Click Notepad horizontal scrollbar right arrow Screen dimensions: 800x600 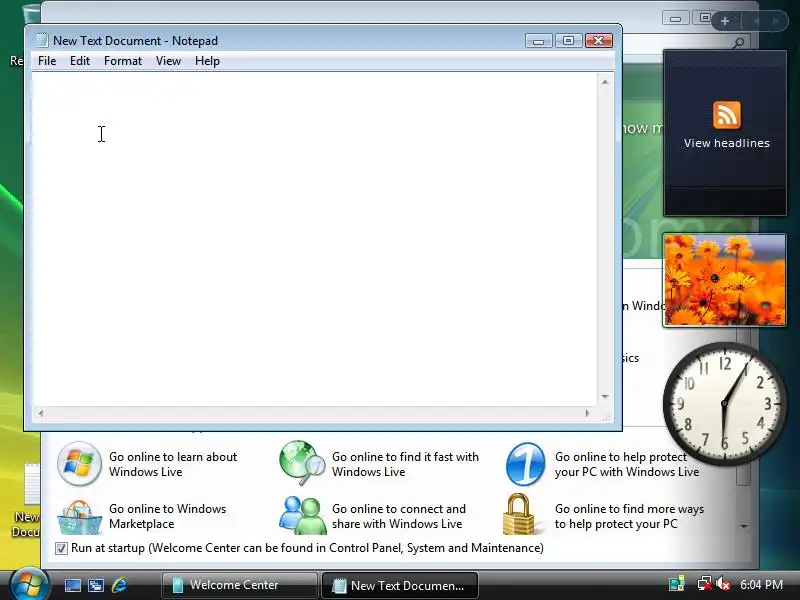[x=587, y=413]
